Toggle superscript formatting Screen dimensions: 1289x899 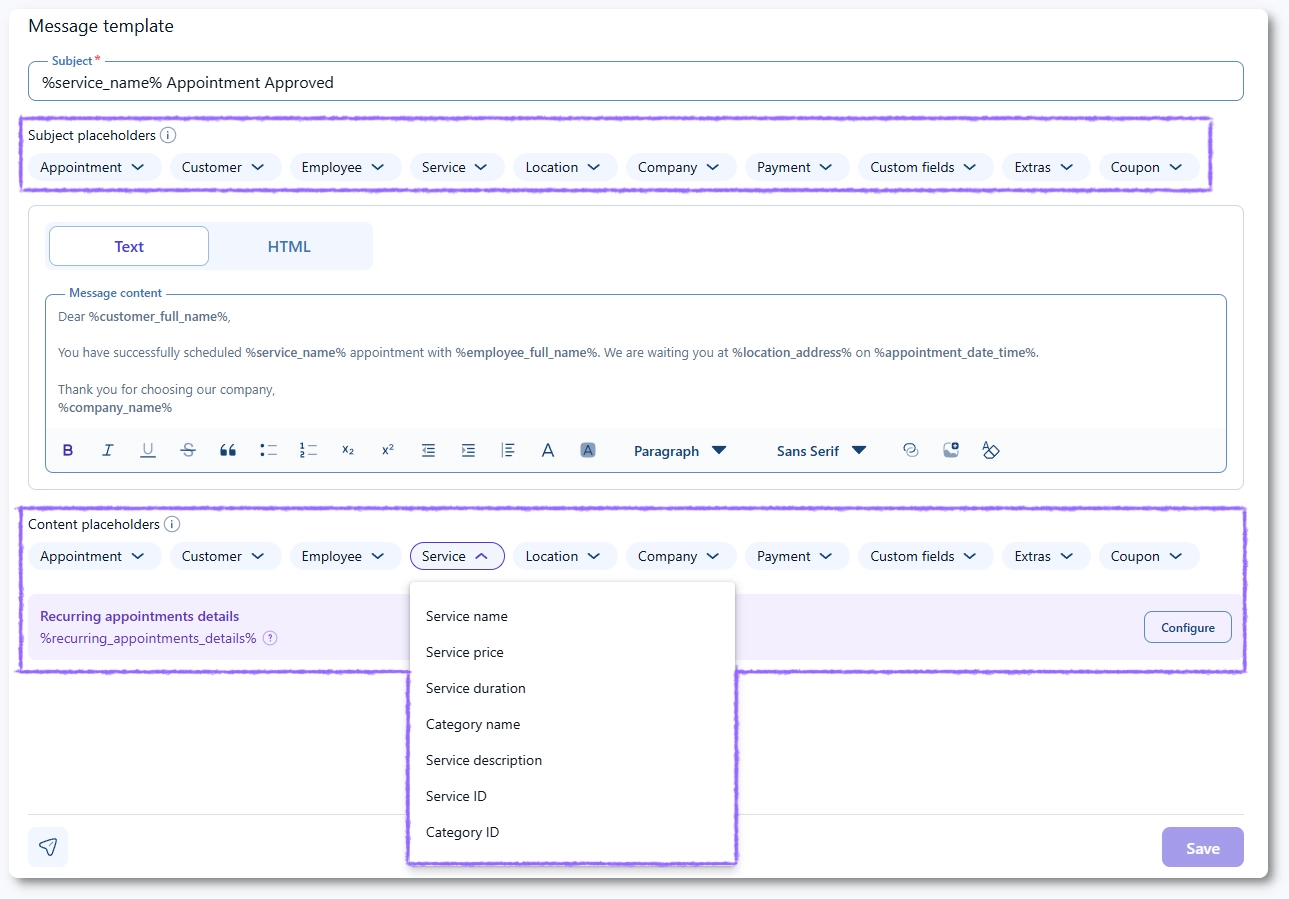coord(388,451)
